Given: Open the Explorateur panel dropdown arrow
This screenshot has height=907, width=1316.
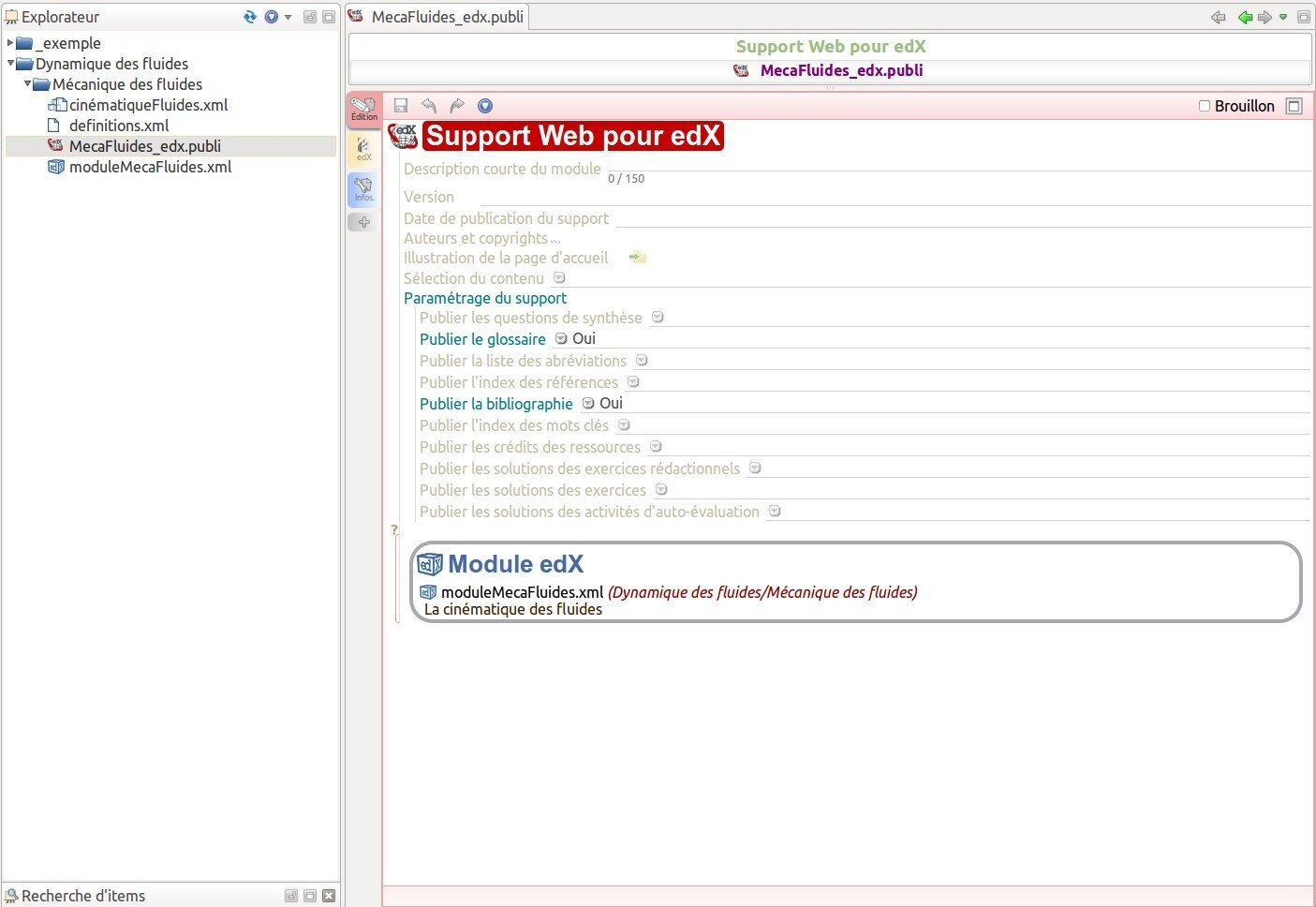Looking at the screenshot, I should 288,17.
